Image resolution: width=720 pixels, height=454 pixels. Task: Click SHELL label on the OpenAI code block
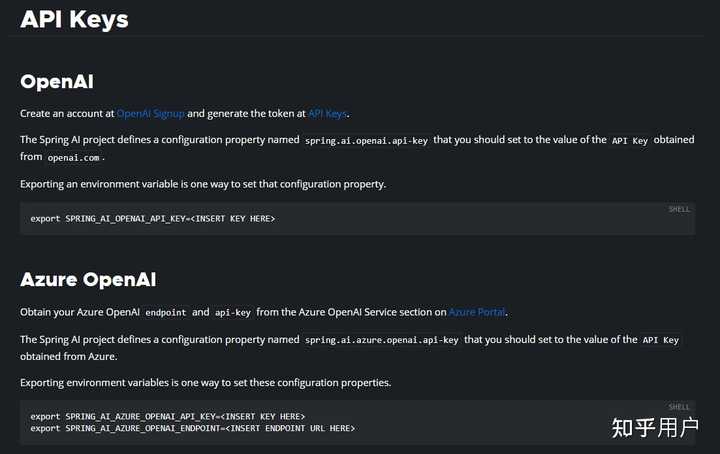(x=679, y=209)
